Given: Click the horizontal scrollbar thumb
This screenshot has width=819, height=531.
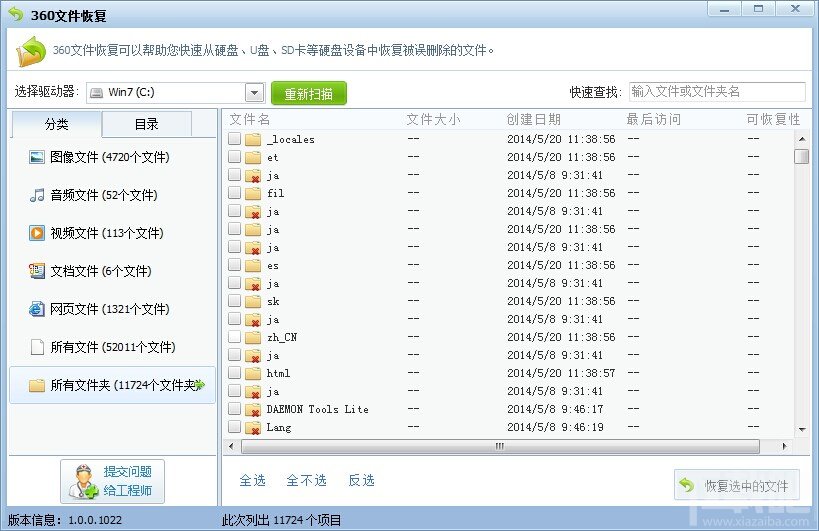Looking at the screenshot, I should point(500,446).
